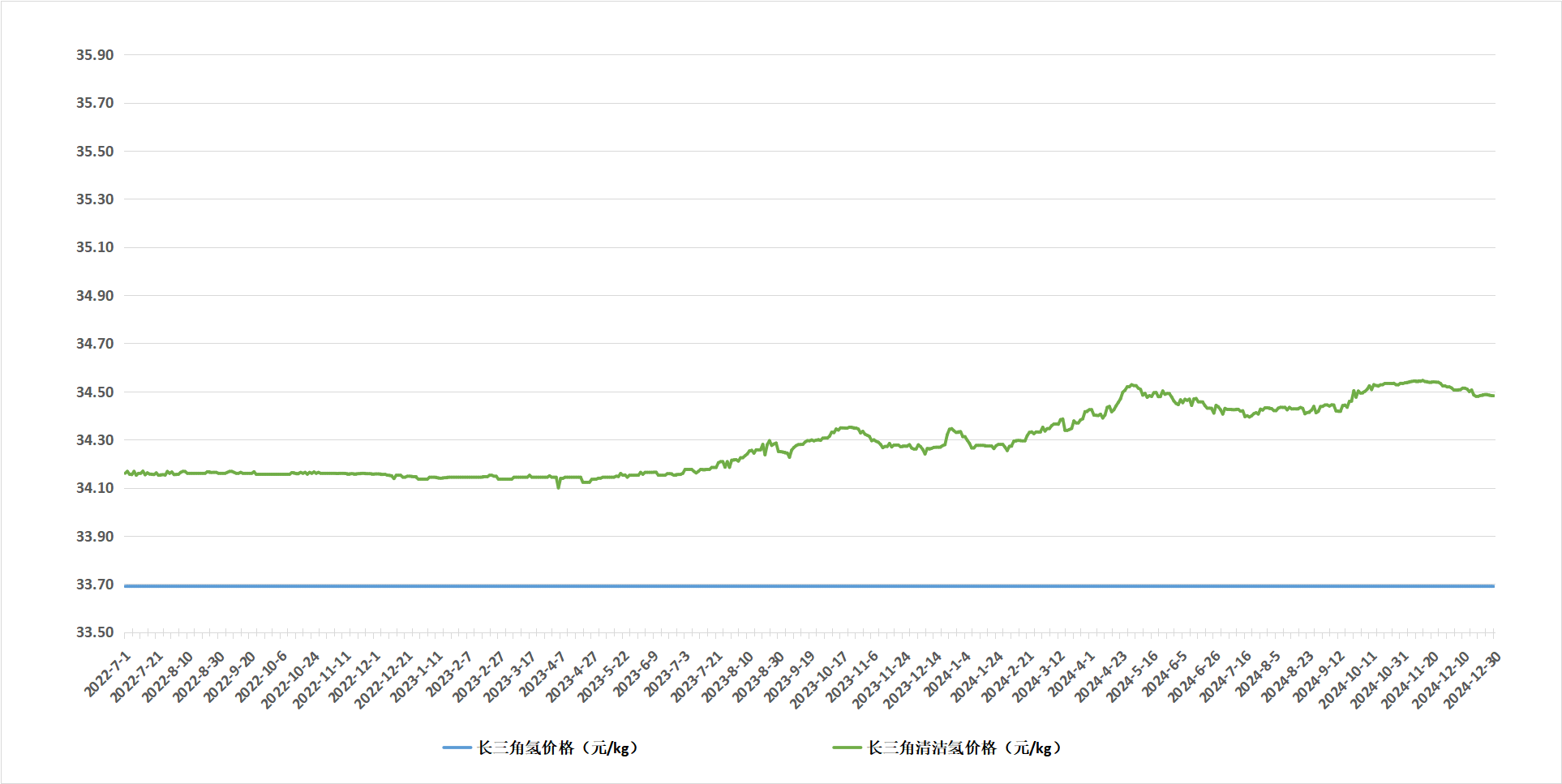Click the 2024-12-30 date label
1562x784 pixels.
[x=1474, y=679]
